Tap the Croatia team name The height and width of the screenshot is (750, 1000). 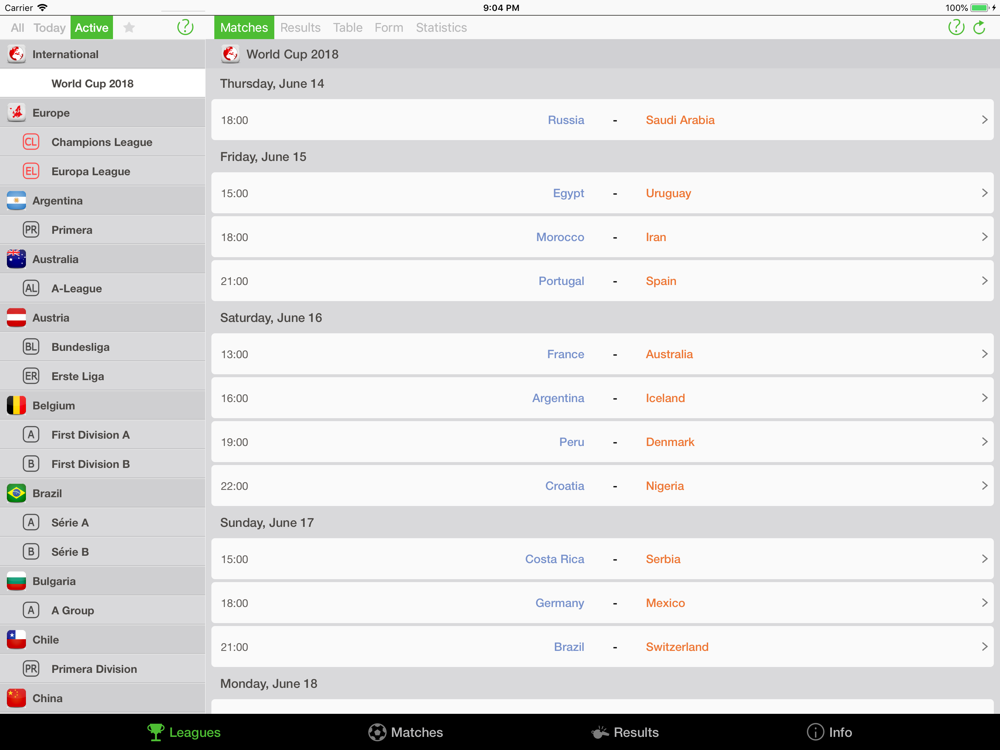point(564,485)
